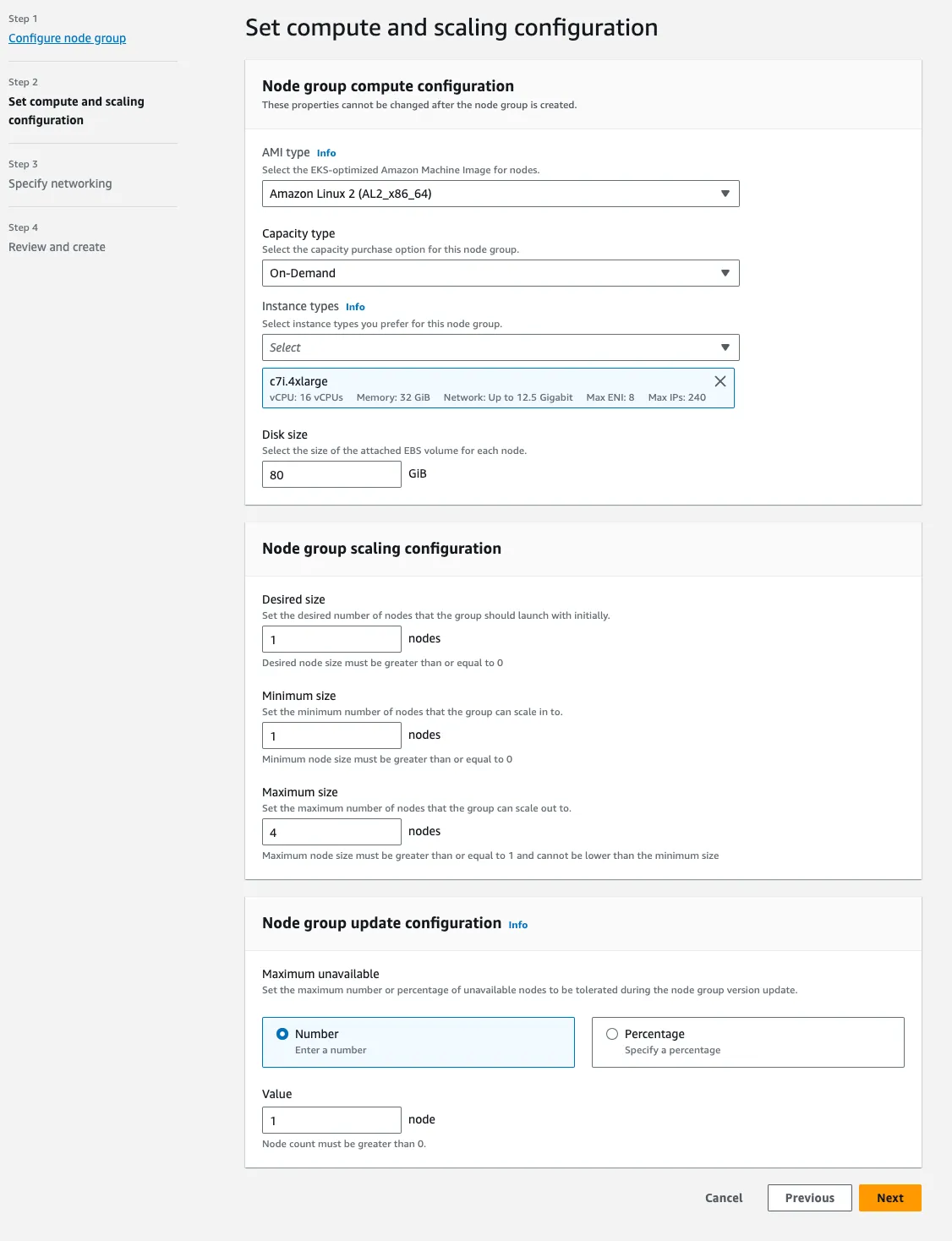Navigate to Step 4 Review and create
The width and height of the screenshot is (952, 1241).
pyautogui.click(x=56, y=247)
